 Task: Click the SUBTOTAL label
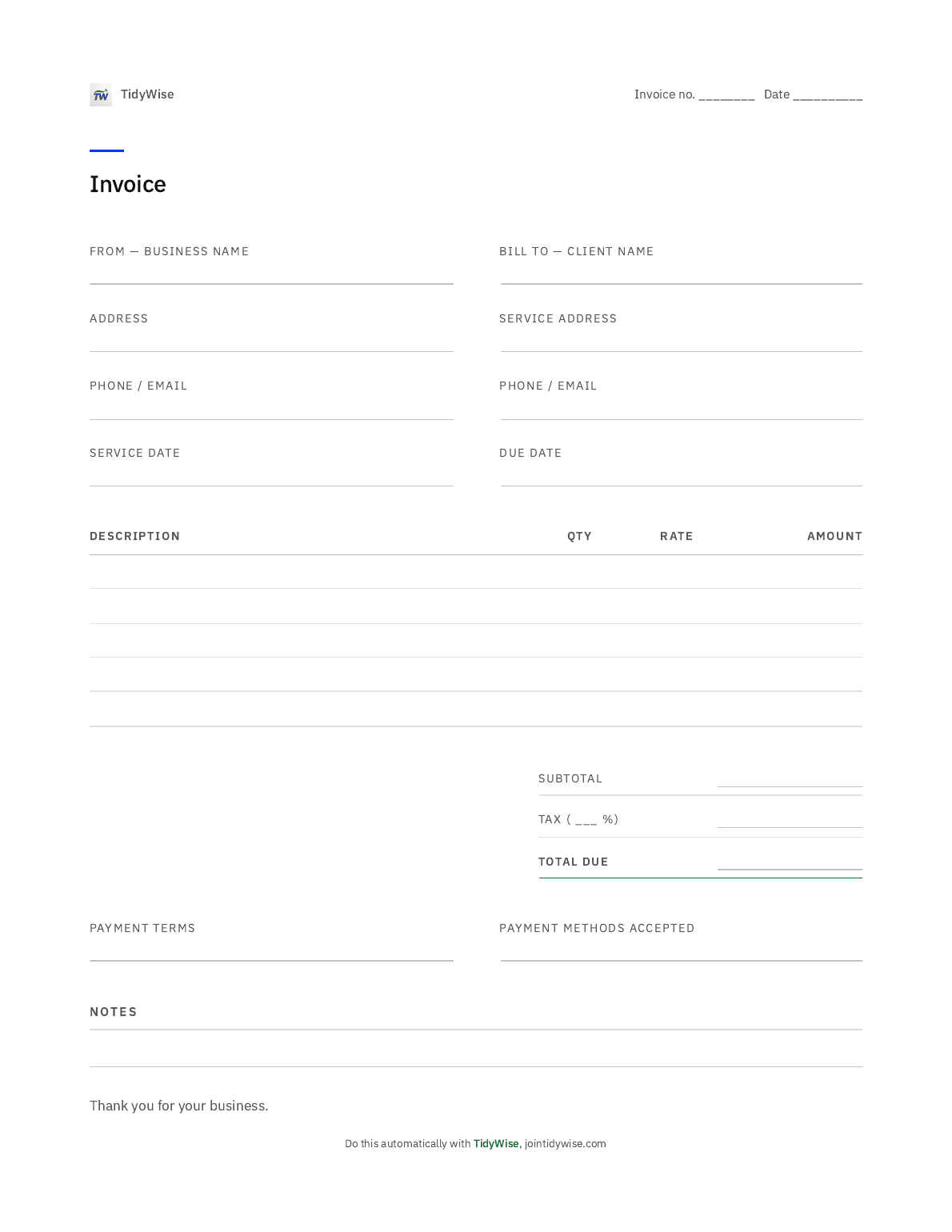[570, 778]
